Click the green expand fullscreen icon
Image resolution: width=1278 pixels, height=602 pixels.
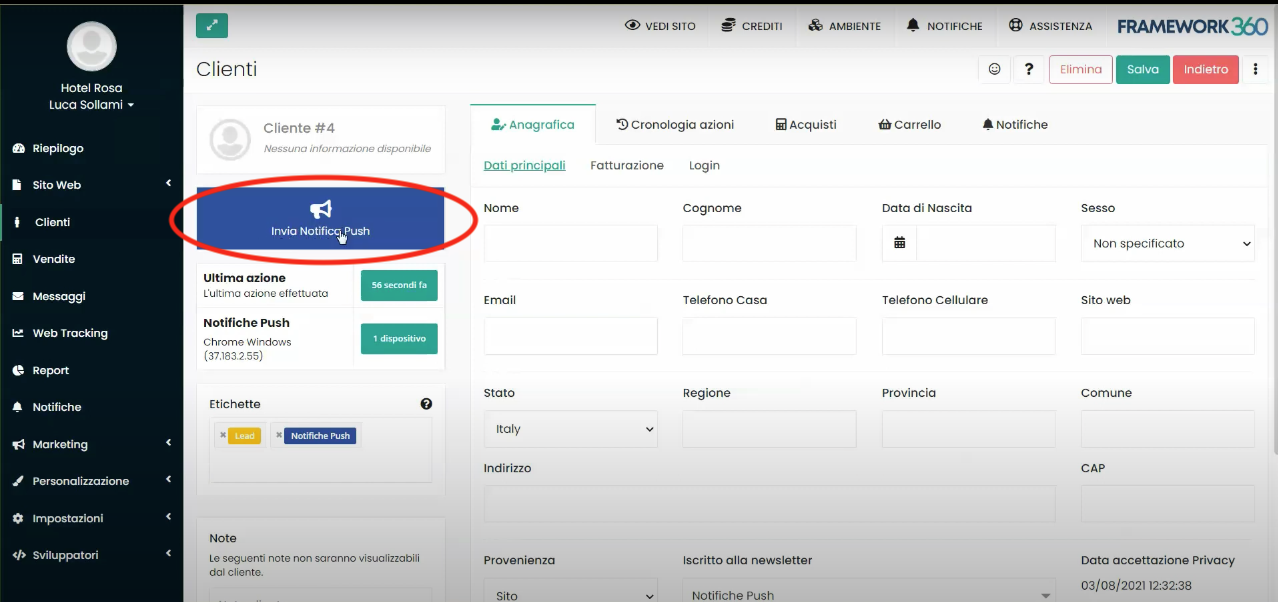point(212,25)
